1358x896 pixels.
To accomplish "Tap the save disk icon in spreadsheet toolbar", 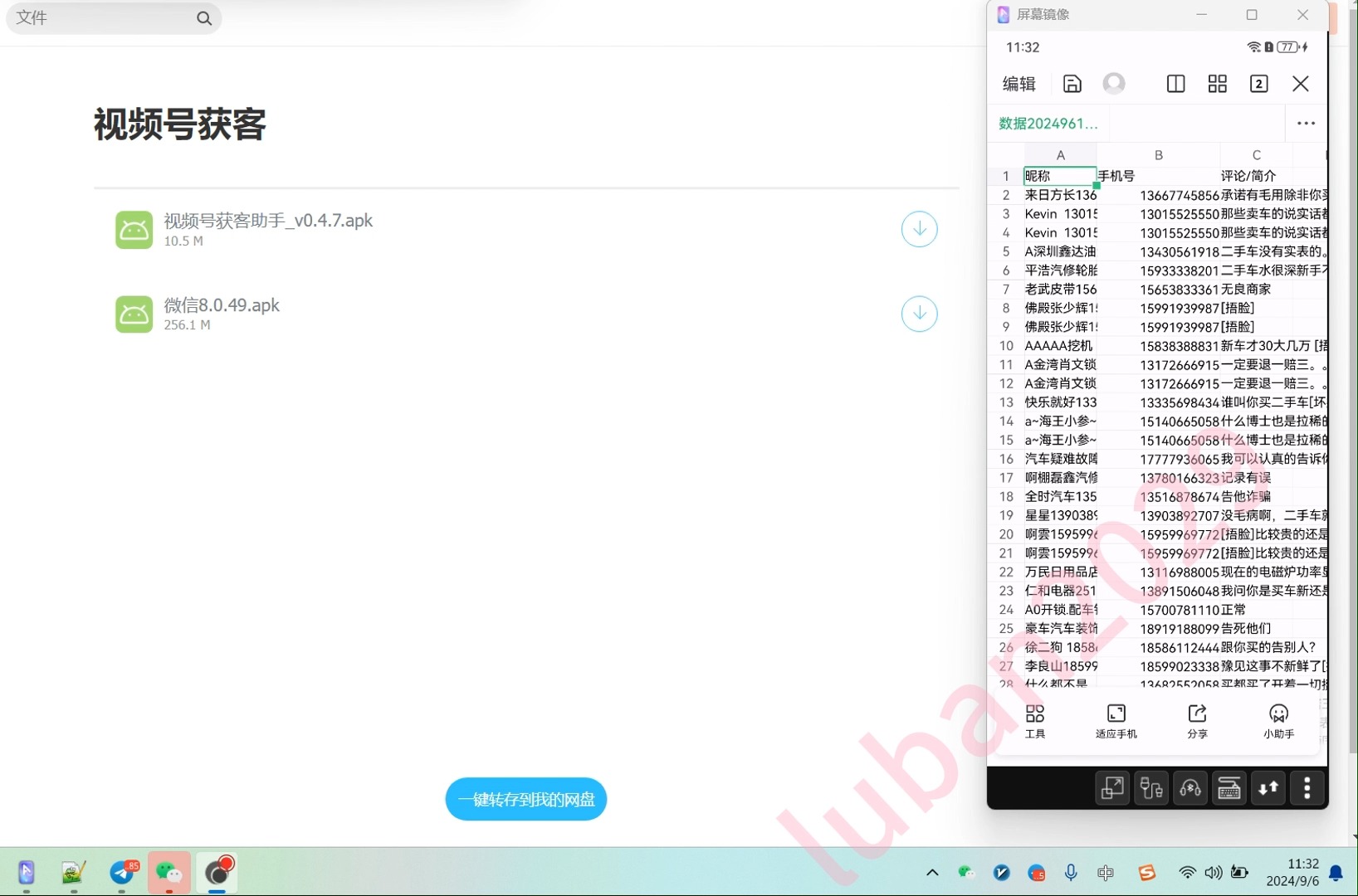I will [x=1072, y=84].
